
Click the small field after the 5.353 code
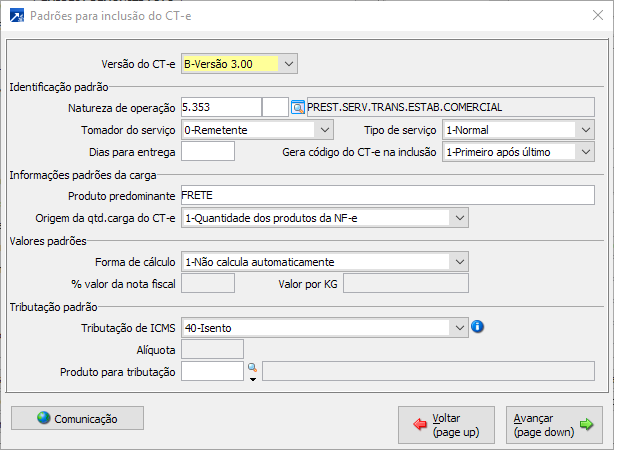coord(275,107)
